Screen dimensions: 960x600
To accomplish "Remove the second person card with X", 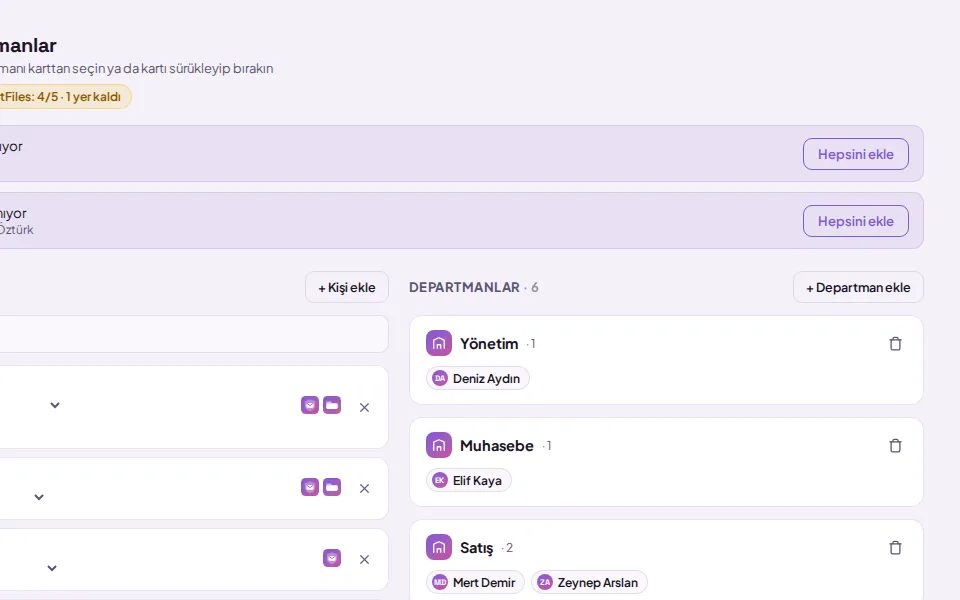I will tap(364, 489).
